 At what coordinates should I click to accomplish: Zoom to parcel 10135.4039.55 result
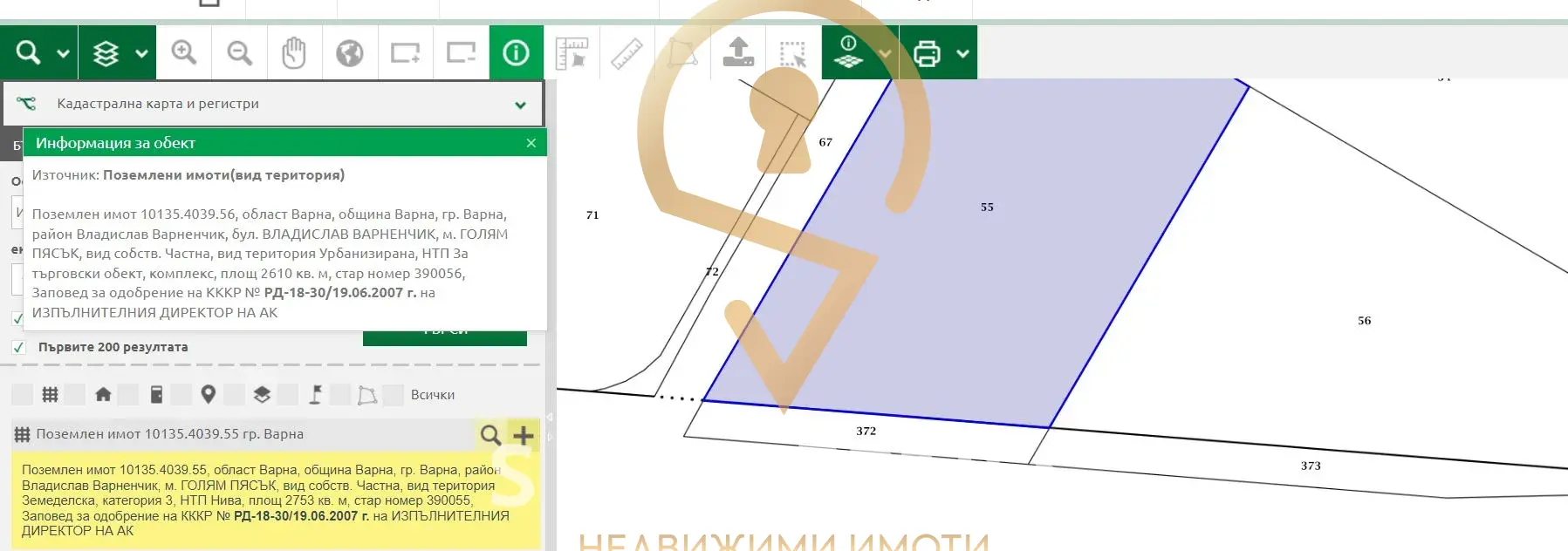(x=490, y=434)
